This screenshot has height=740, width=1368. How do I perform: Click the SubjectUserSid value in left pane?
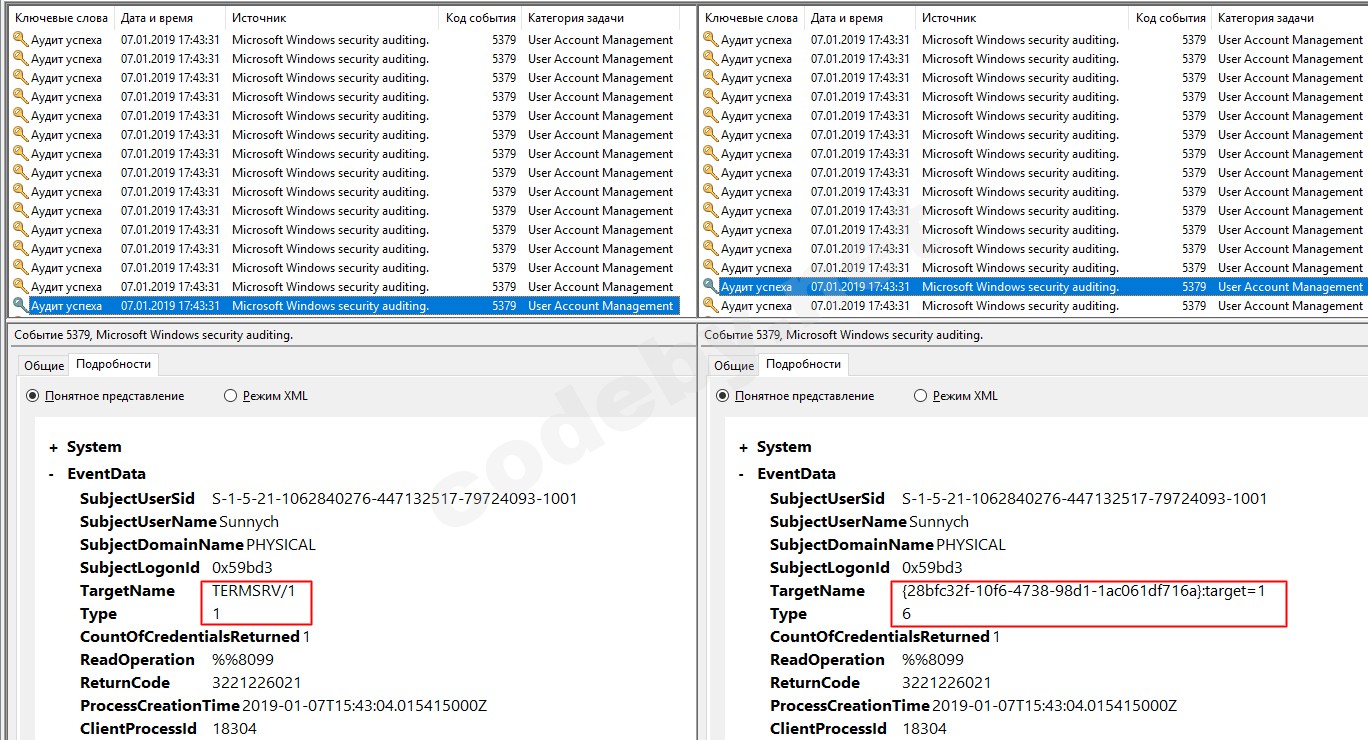coord(394,499)
